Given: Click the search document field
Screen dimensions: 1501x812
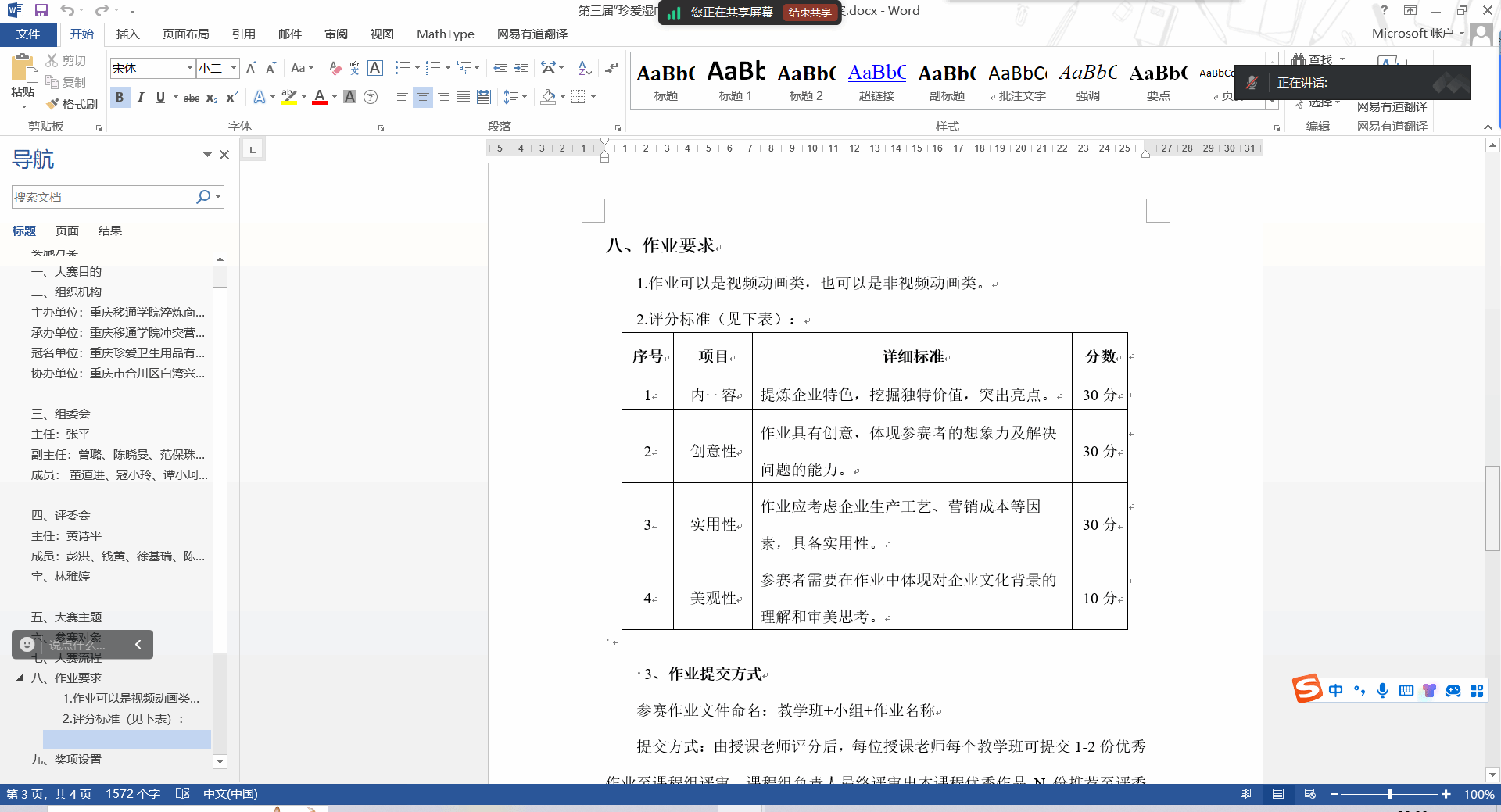Looking at the screenshot, I should pyautogui.click(x=102, y=197).
